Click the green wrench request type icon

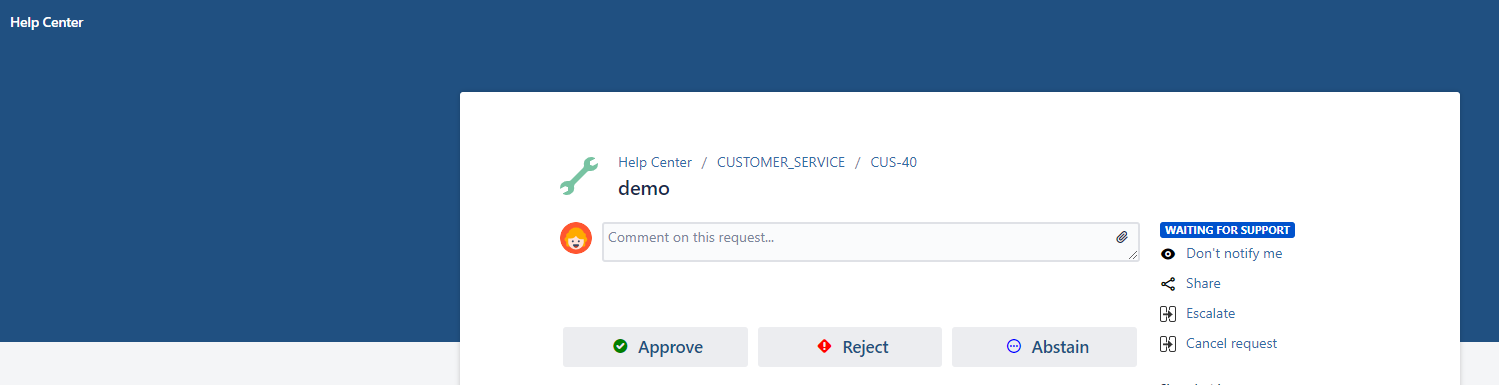click(578, 175)
